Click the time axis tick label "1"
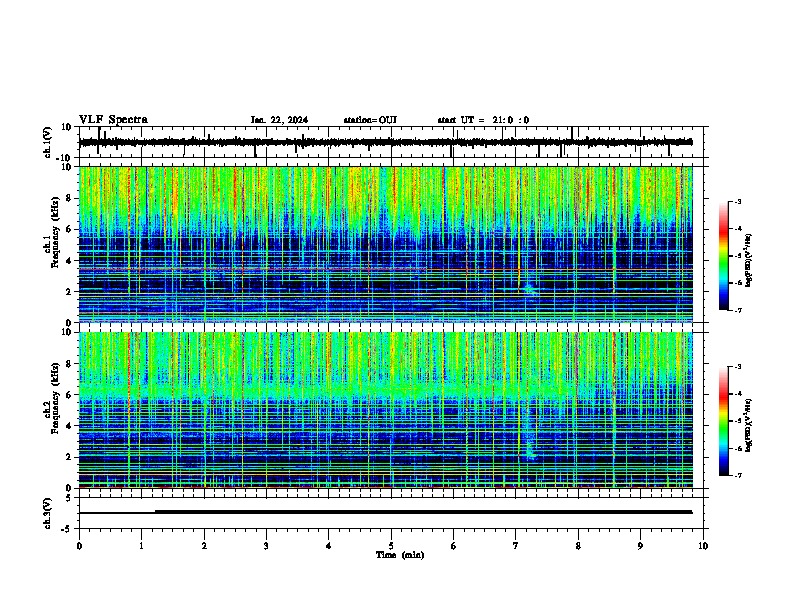Viewport: 792px width, 612px height. point(141,546)
